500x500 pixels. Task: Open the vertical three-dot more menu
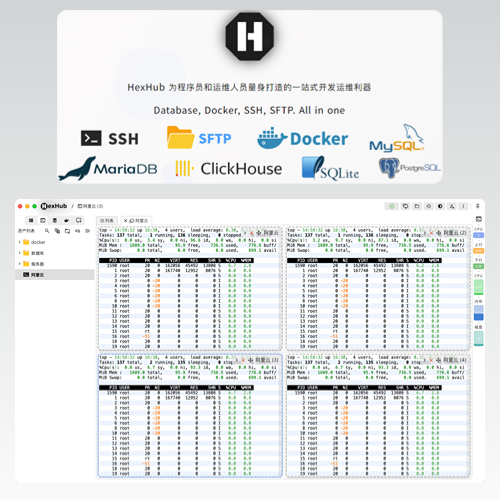click(x=463, y=206)
